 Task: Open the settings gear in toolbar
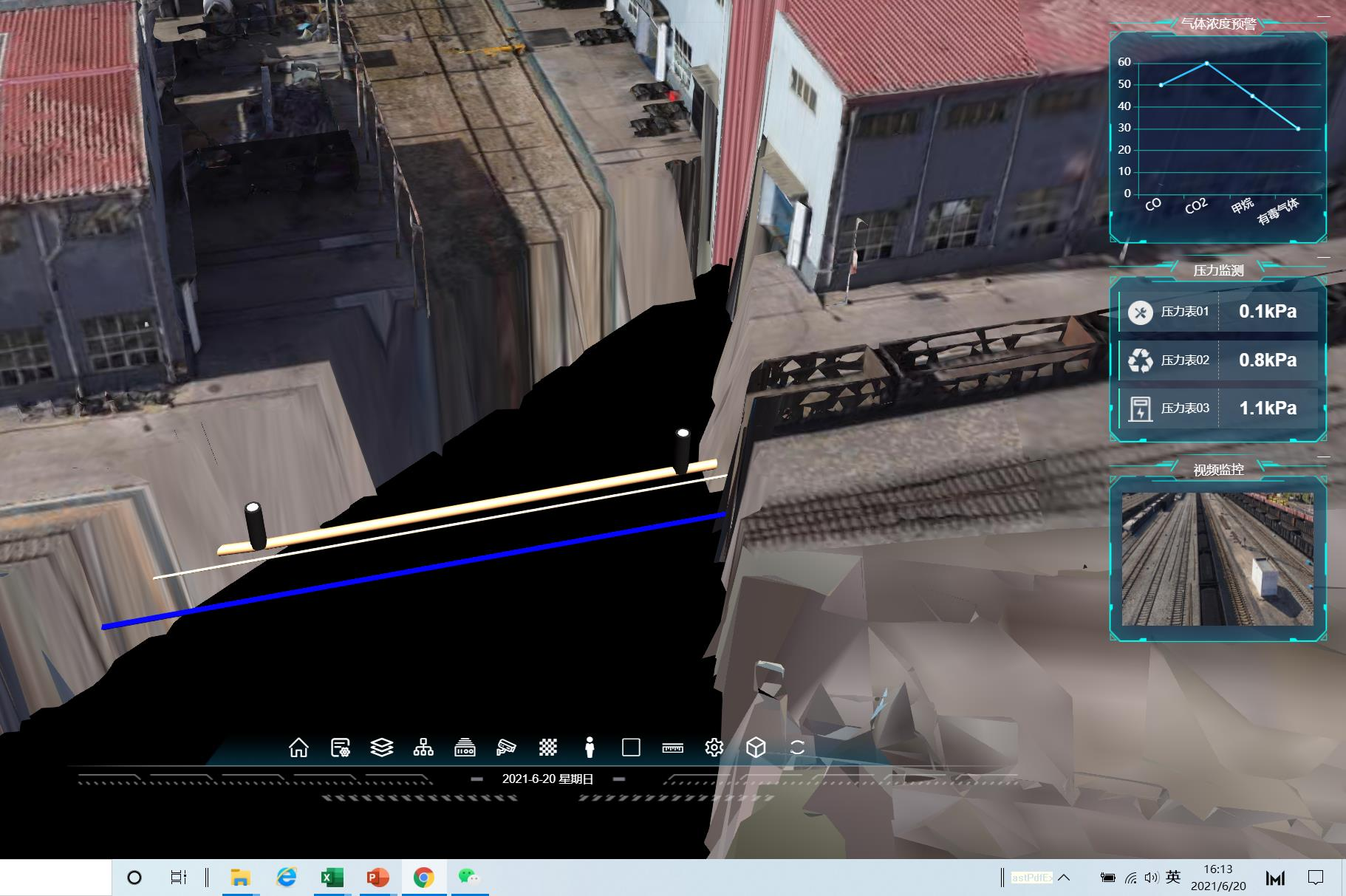tap(714, 748)
